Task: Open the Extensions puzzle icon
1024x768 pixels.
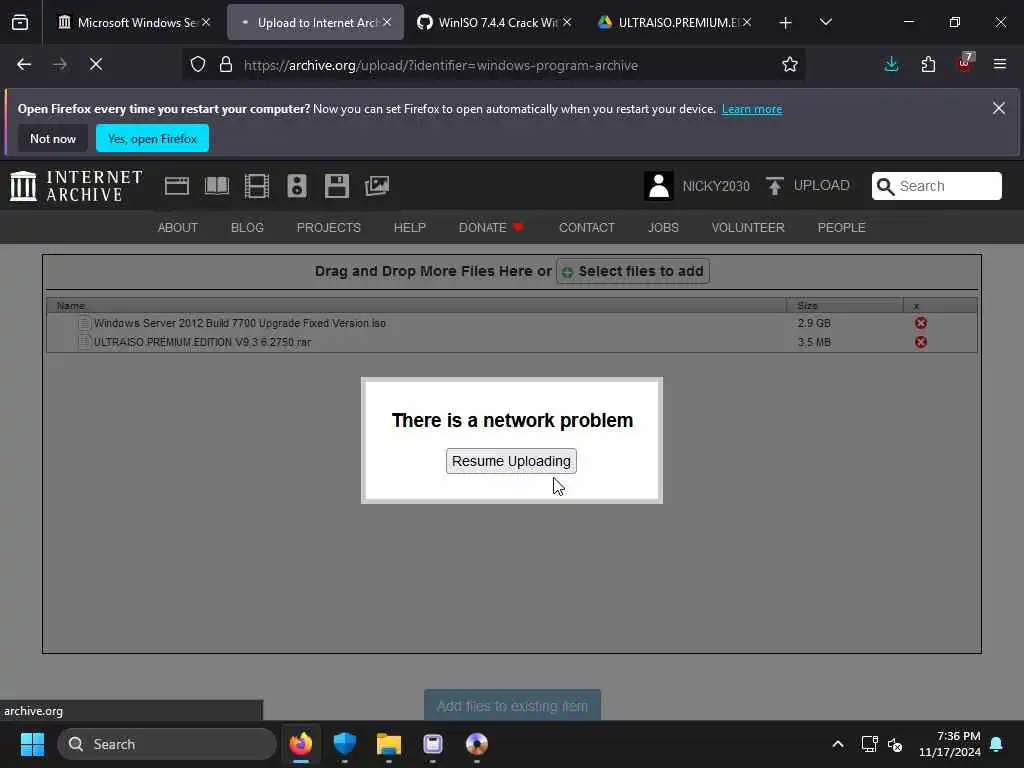Action: tap(928, 64)
